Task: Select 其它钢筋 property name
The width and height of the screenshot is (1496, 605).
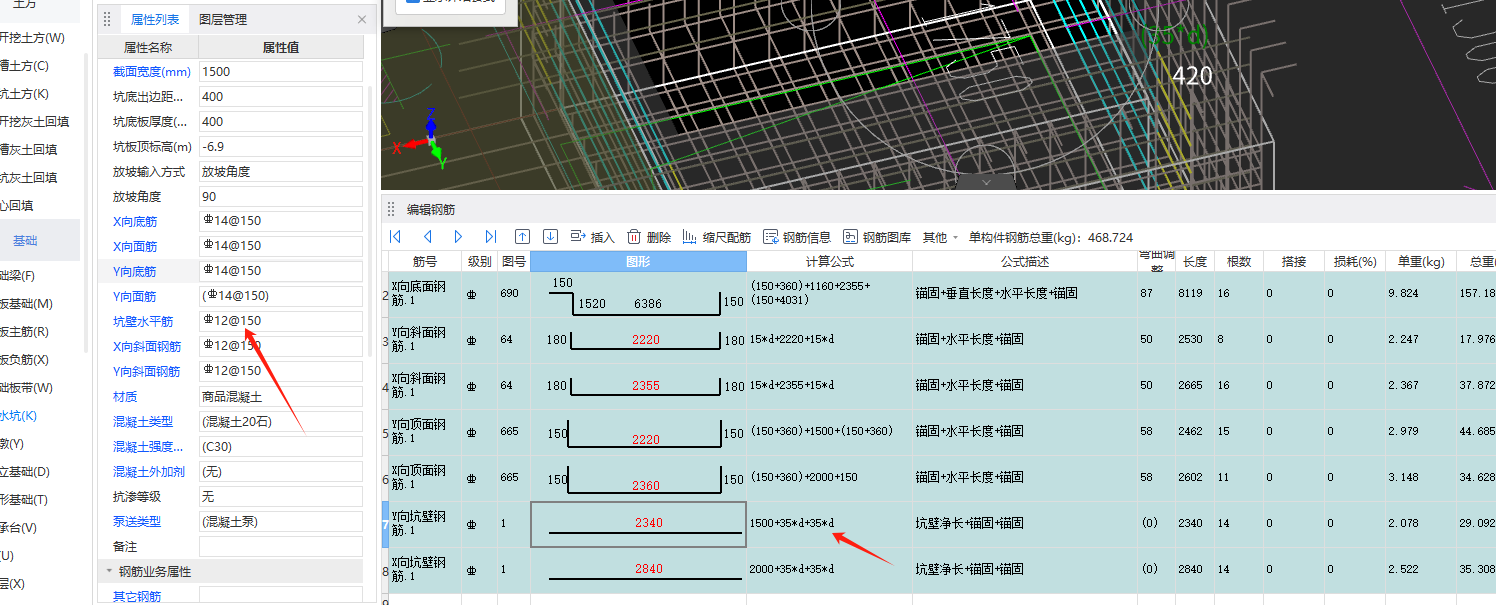Action: coord(136,596)
